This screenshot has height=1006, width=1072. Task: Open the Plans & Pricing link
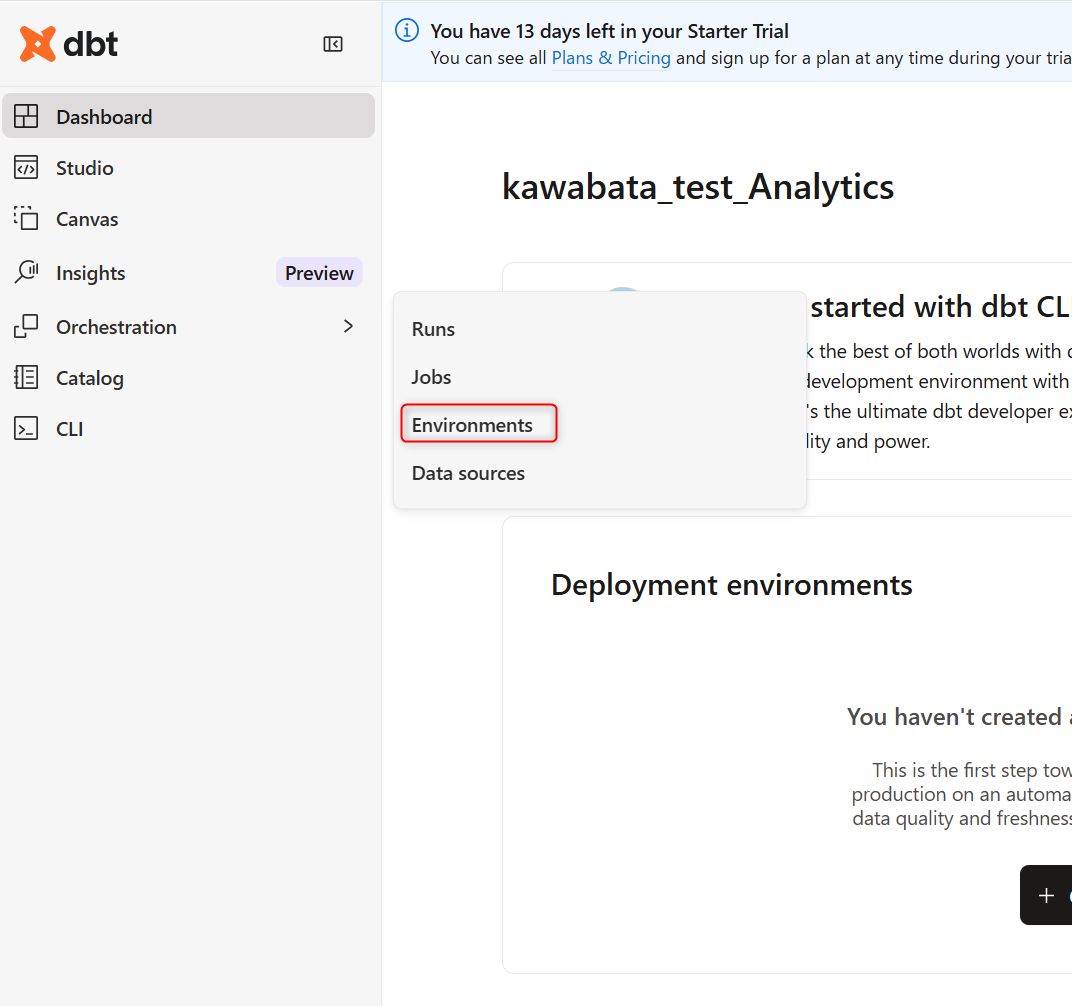(x=611, y=58)
